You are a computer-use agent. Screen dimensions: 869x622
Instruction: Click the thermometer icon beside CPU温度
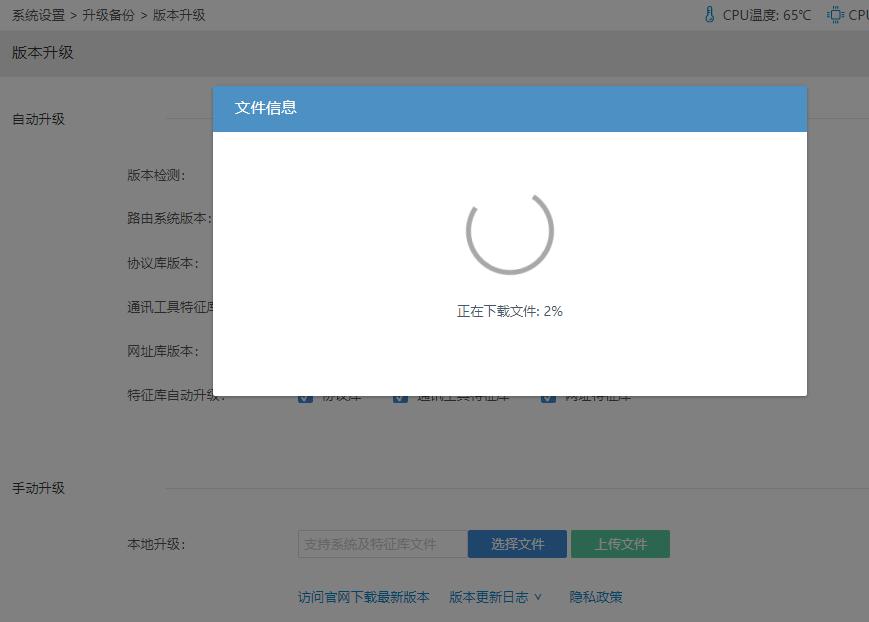pos(709,14)
